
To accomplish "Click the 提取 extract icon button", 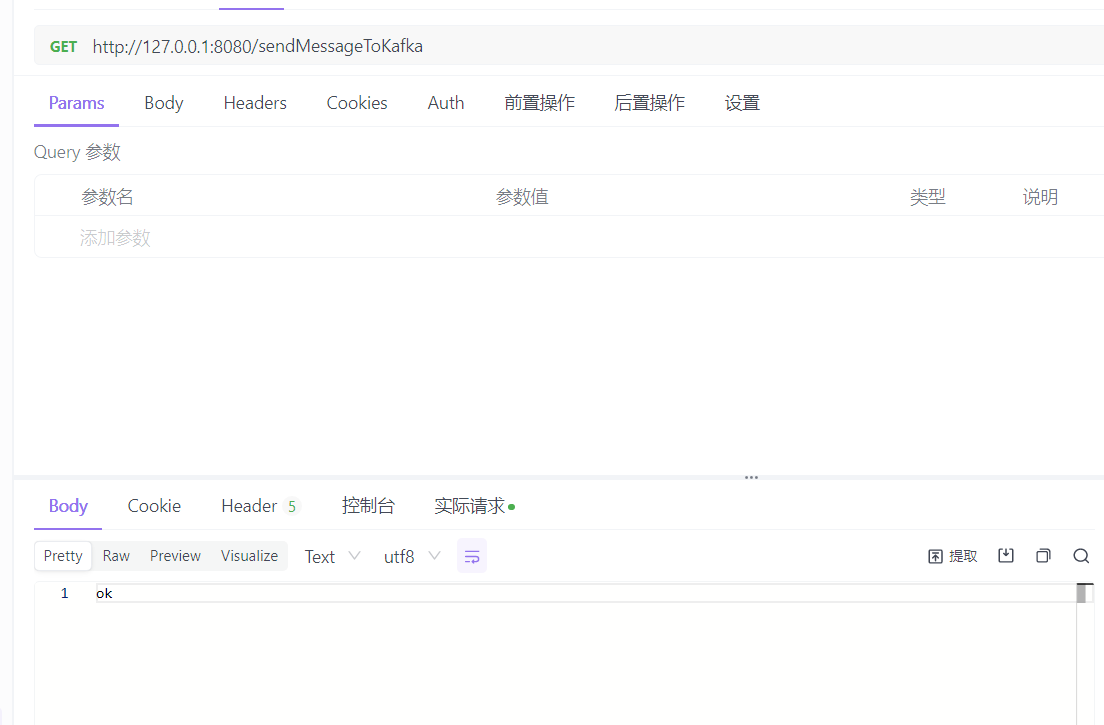I will click(x=953, y=556).
